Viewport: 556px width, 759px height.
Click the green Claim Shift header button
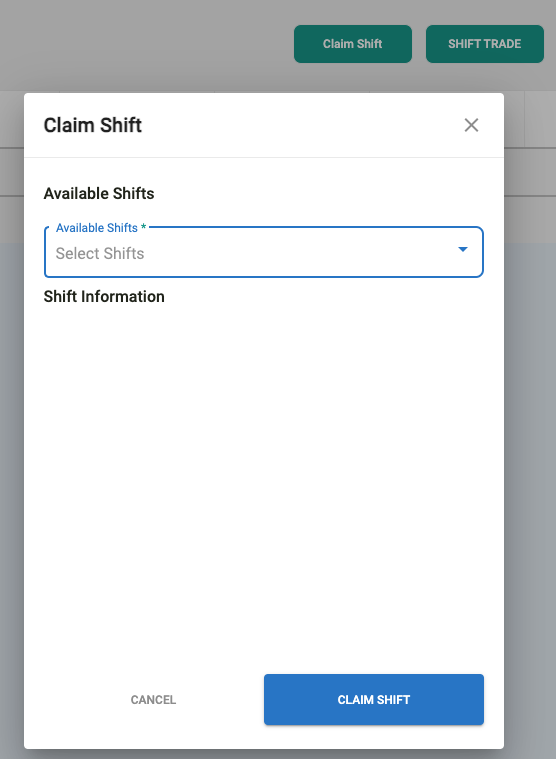pos(353,44)
